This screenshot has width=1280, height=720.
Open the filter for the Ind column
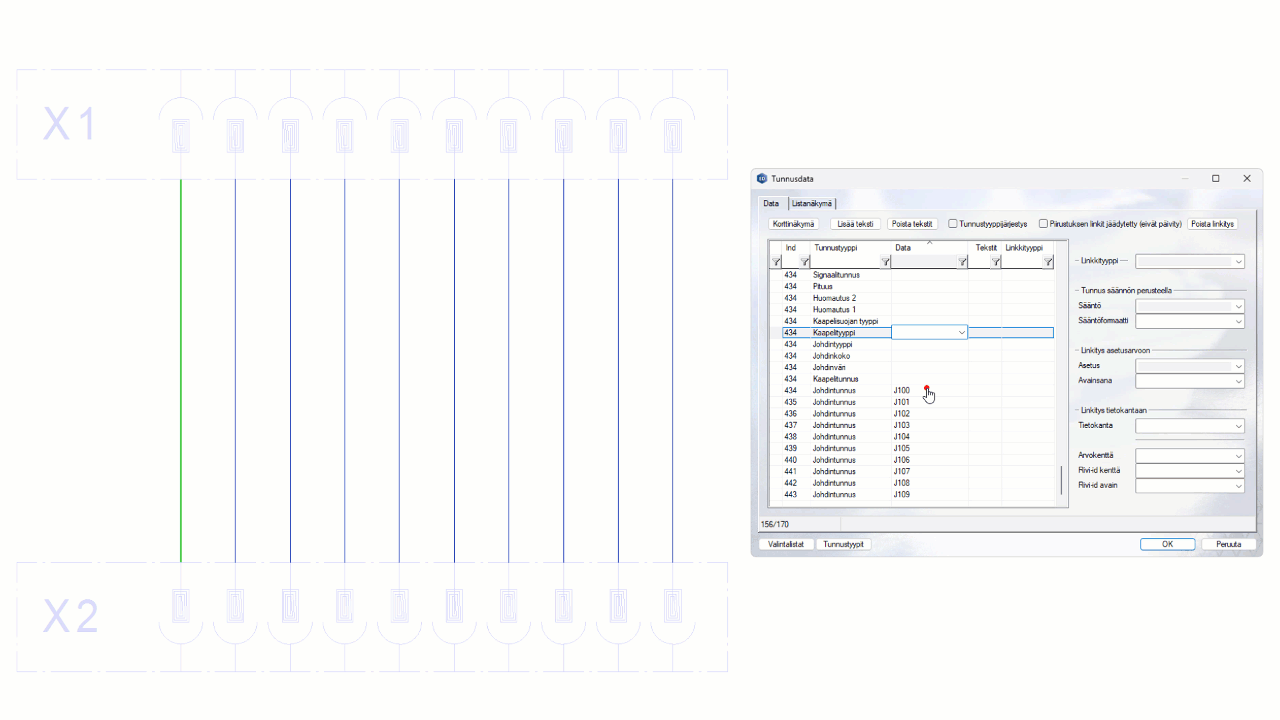804,262
